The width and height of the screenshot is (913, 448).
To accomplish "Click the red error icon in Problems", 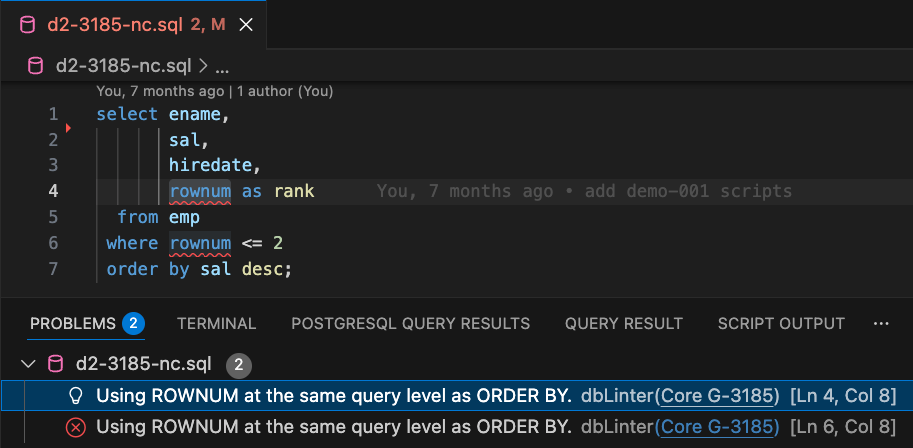I will coord(75,427).
